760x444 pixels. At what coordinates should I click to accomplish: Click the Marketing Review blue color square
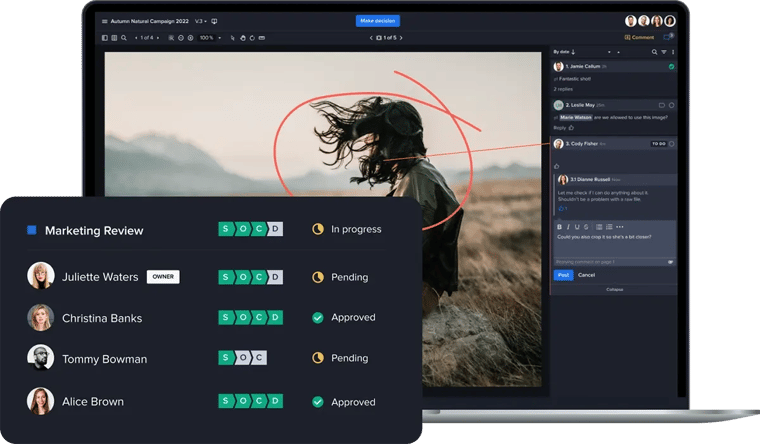pyautogui.click(x=32, y=230)
